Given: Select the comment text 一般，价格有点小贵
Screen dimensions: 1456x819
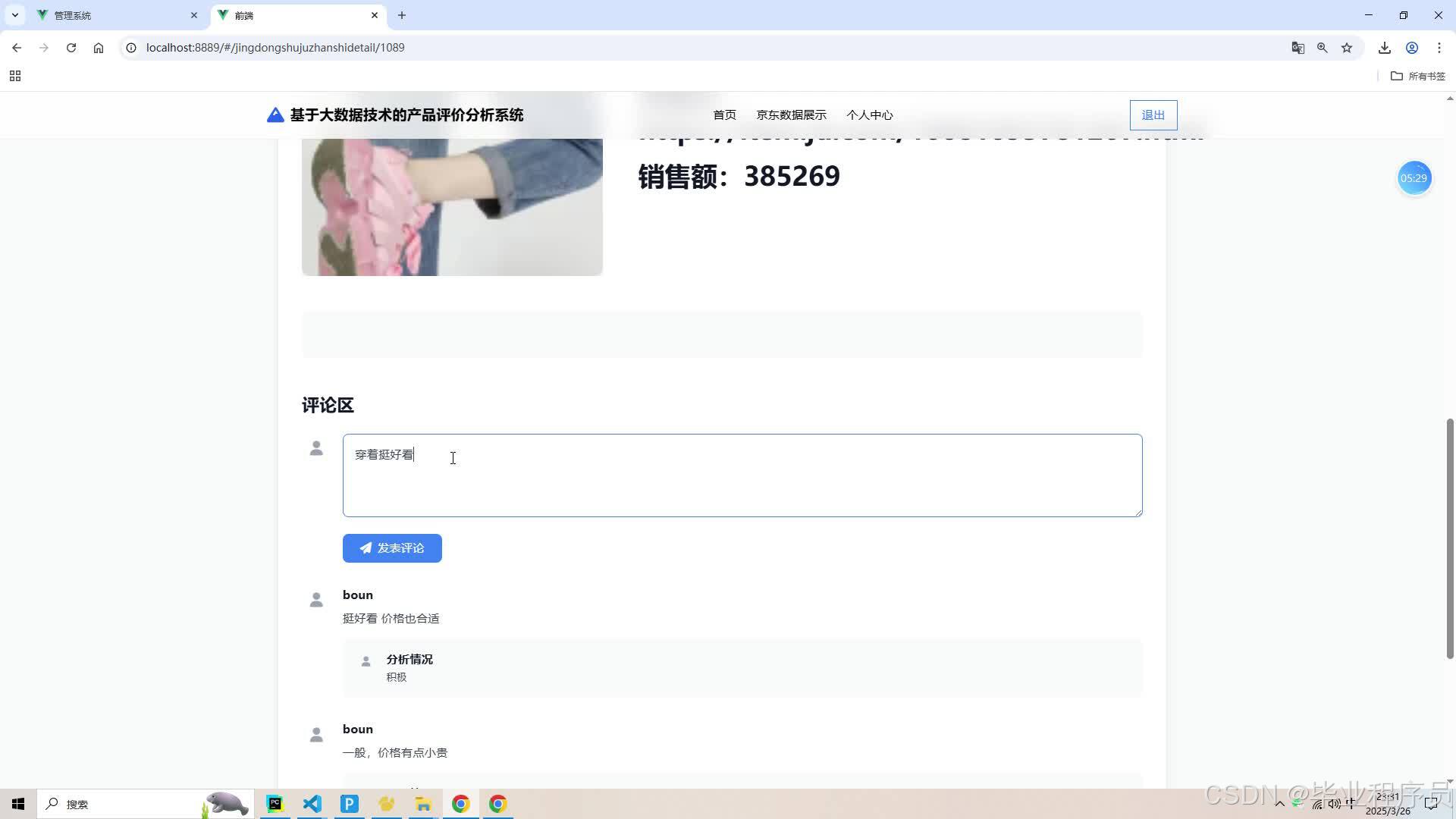Looking at the screenshot, I should click(395, 753).
